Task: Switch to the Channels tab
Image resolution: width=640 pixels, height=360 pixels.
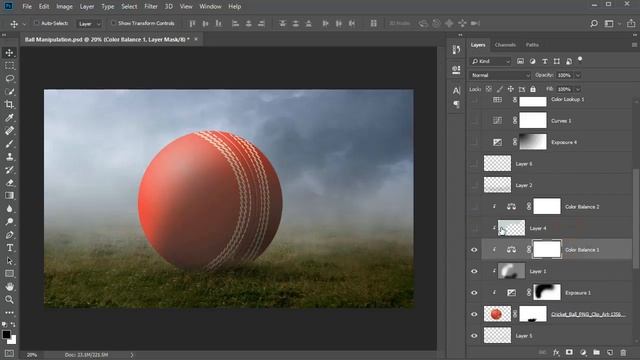Action: 505,45
